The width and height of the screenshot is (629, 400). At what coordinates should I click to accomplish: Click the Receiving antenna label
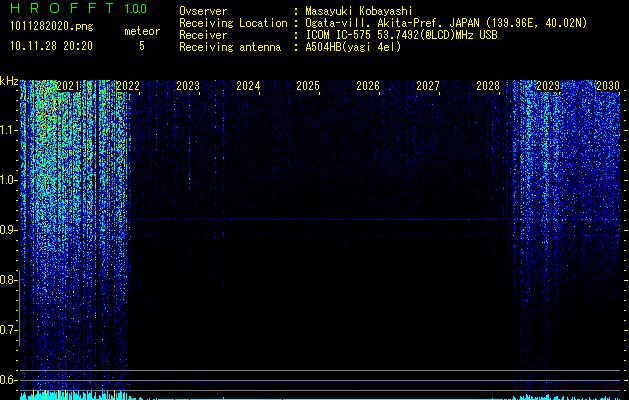point(230,47)
